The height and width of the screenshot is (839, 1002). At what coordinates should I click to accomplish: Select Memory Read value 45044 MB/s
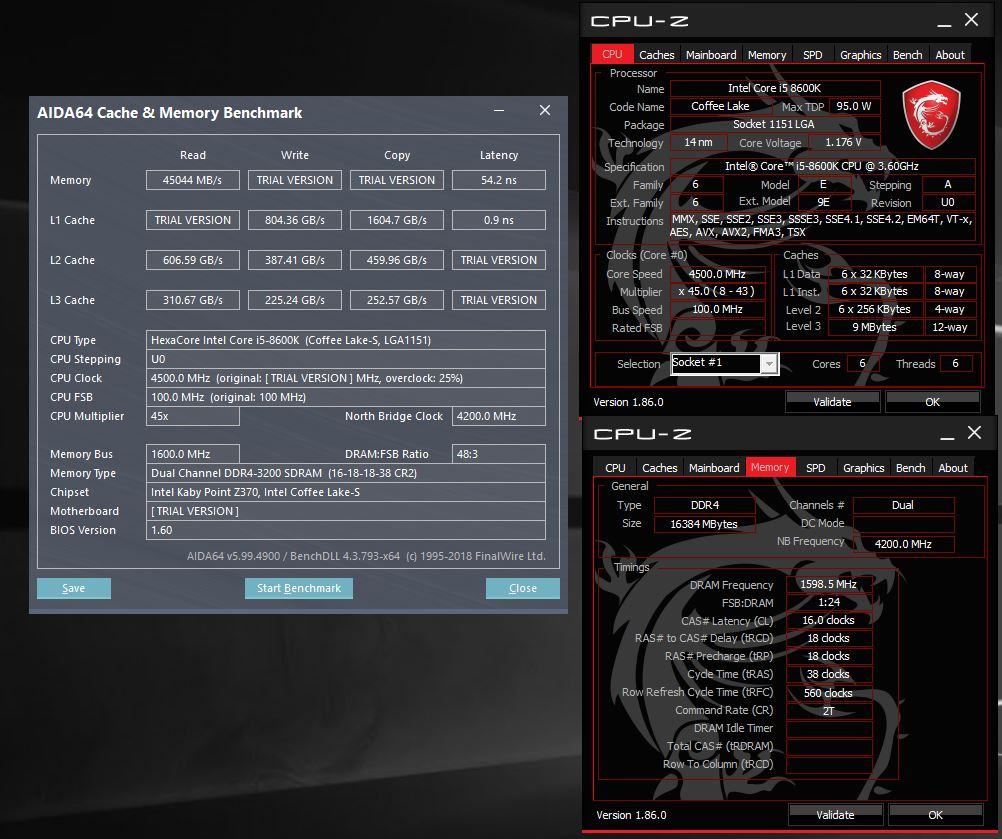192,180
